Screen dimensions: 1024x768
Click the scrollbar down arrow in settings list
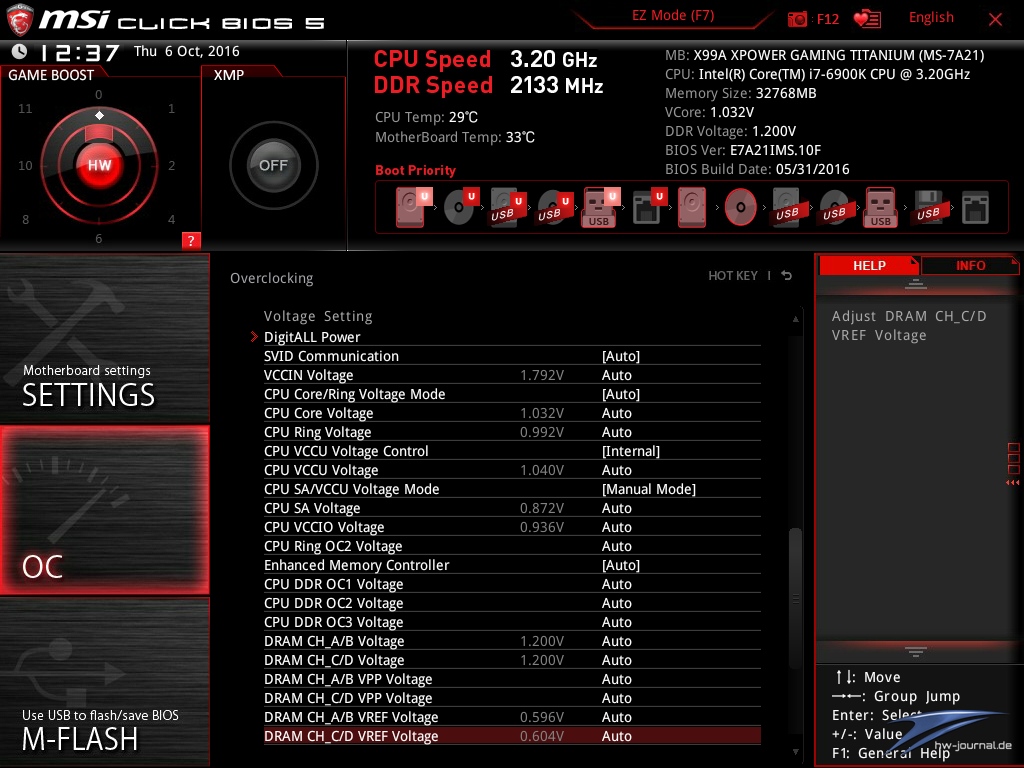[795, 752]
